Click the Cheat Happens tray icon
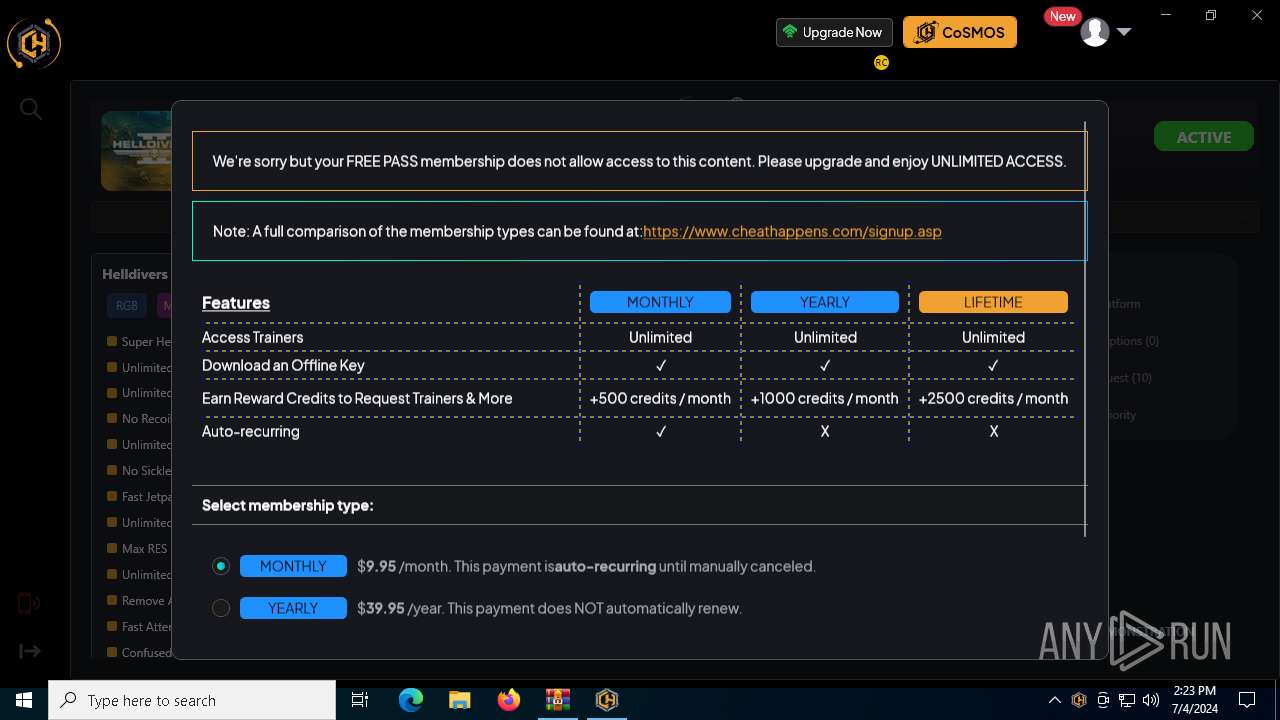The height and width of the screenshot is (720, 1280). click(x=1079, y=700)
